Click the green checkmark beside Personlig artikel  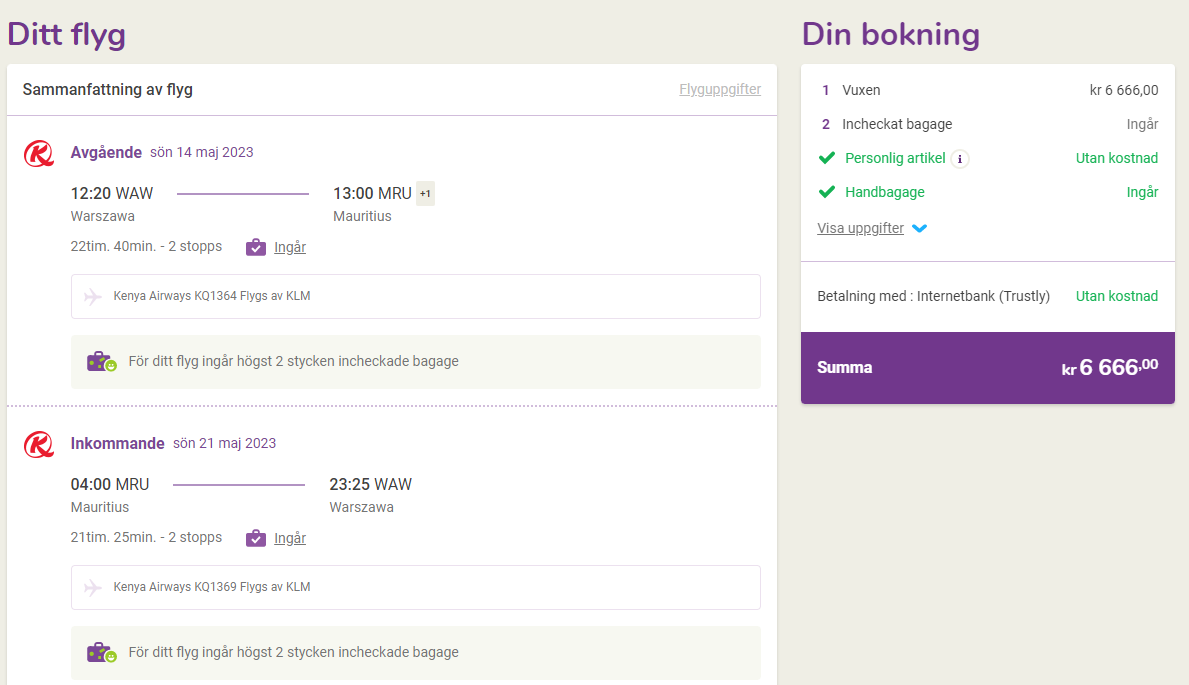[x=827, y=158]
